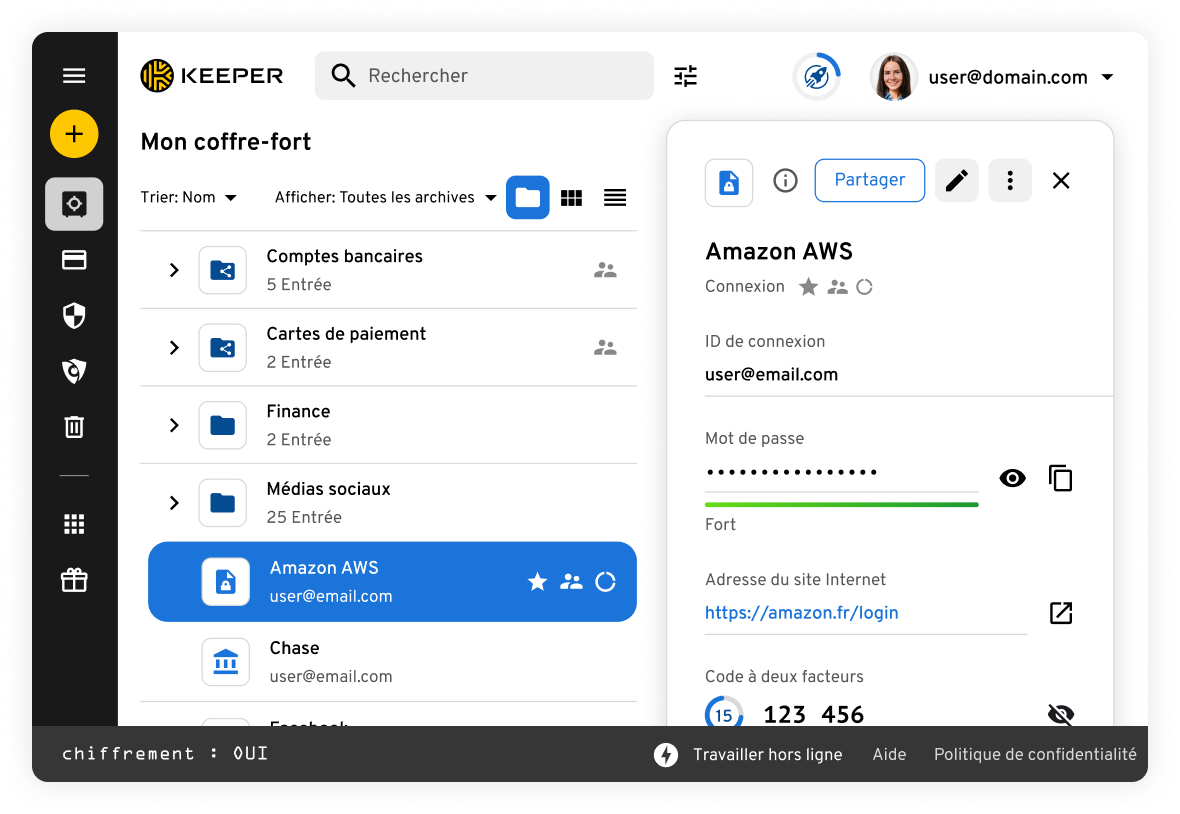Close the Amazon AWS detail panel
Image resolution: width=1180 pixels, height=814 pixels.
[x=1061, y=181]
